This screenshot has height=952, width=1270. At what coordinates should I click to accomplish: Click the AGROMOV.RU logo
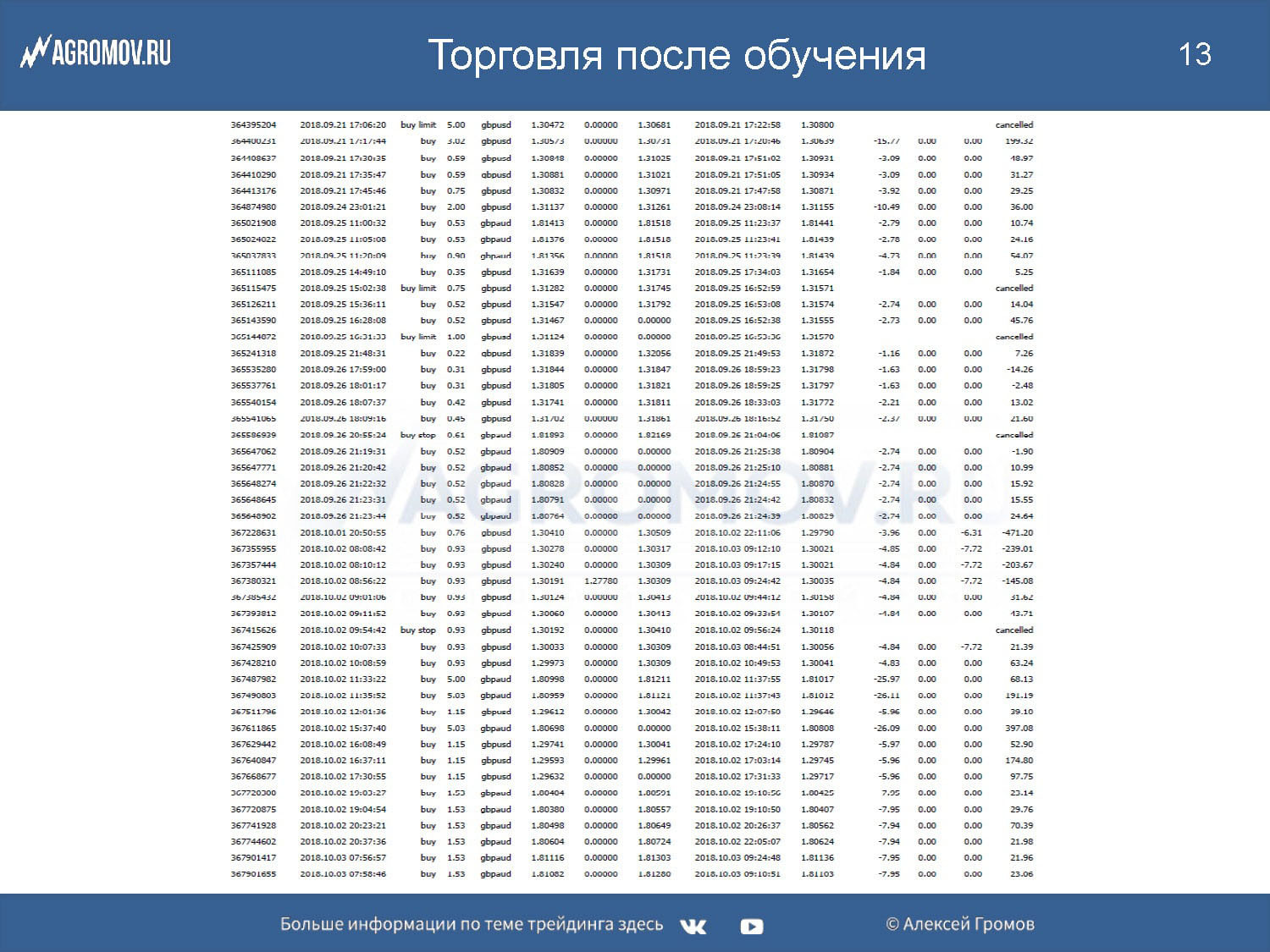point(96,53)
